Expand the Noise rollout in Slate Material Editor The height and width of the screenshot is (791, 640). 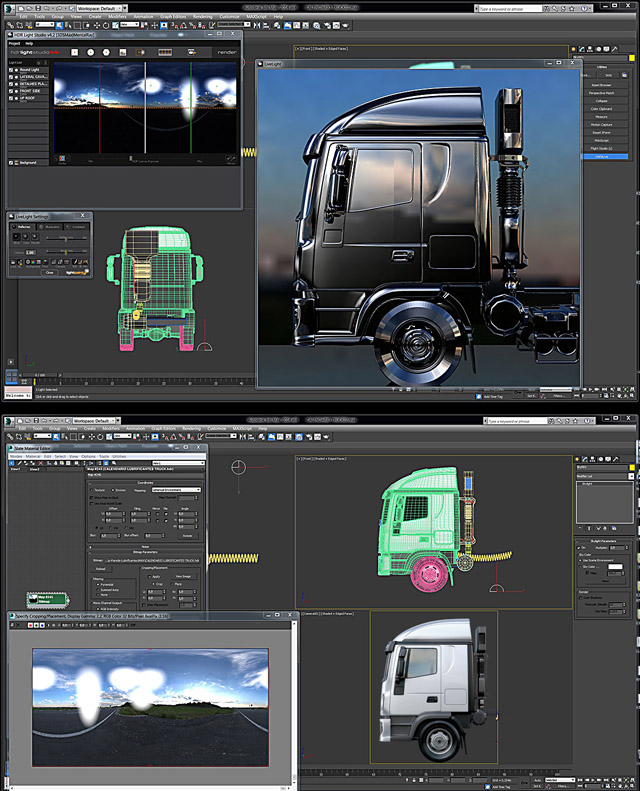coord(145,546)
